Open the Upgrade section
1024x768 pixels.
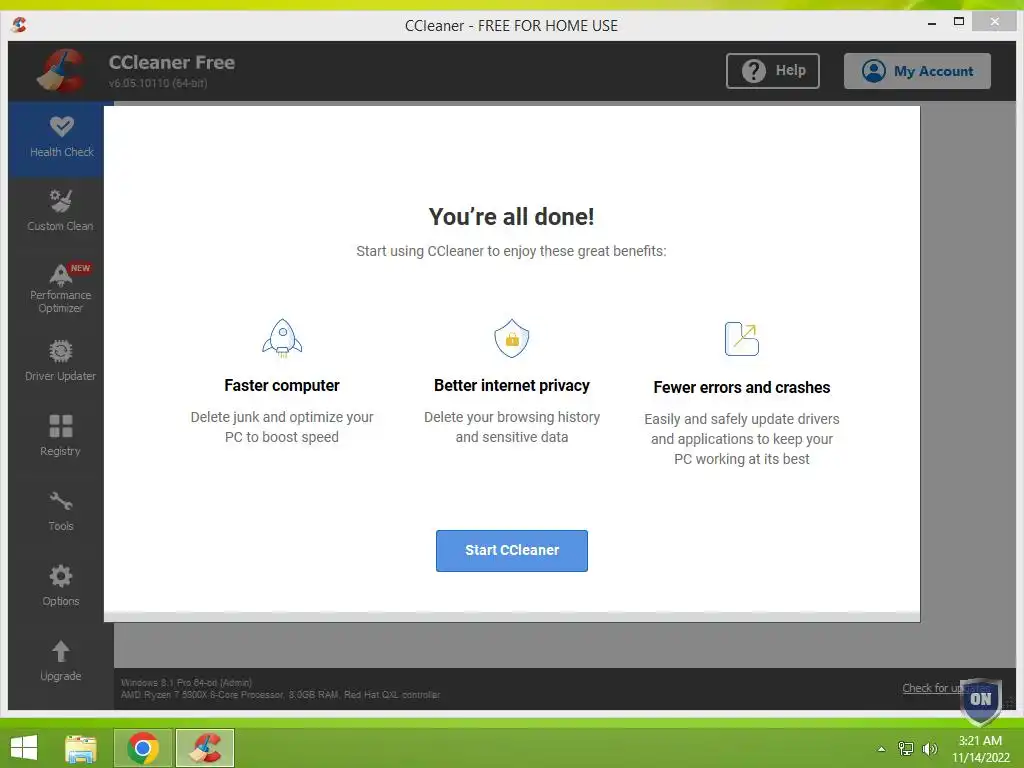(x=61, y=662)
